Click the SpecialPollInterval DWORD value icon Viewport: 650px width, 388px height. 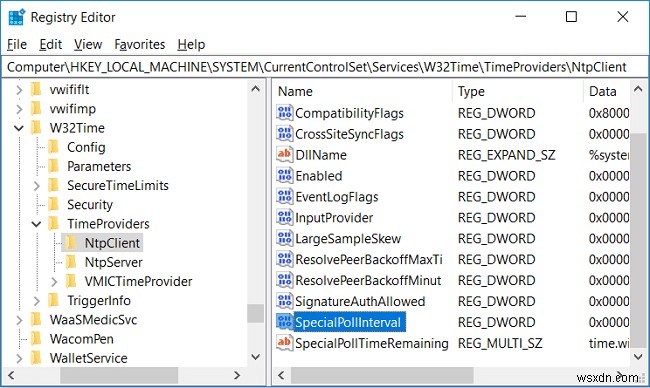(284, 322)
